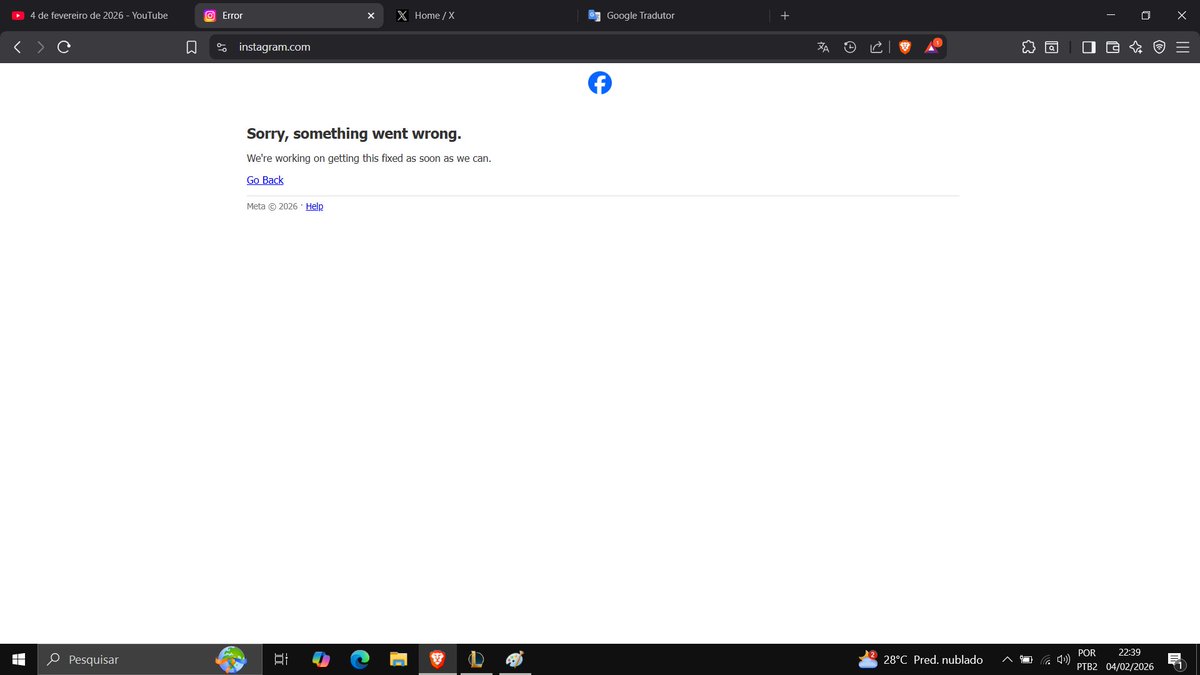
Task: Reload the Instagram page
Action: tap(64, 47)
